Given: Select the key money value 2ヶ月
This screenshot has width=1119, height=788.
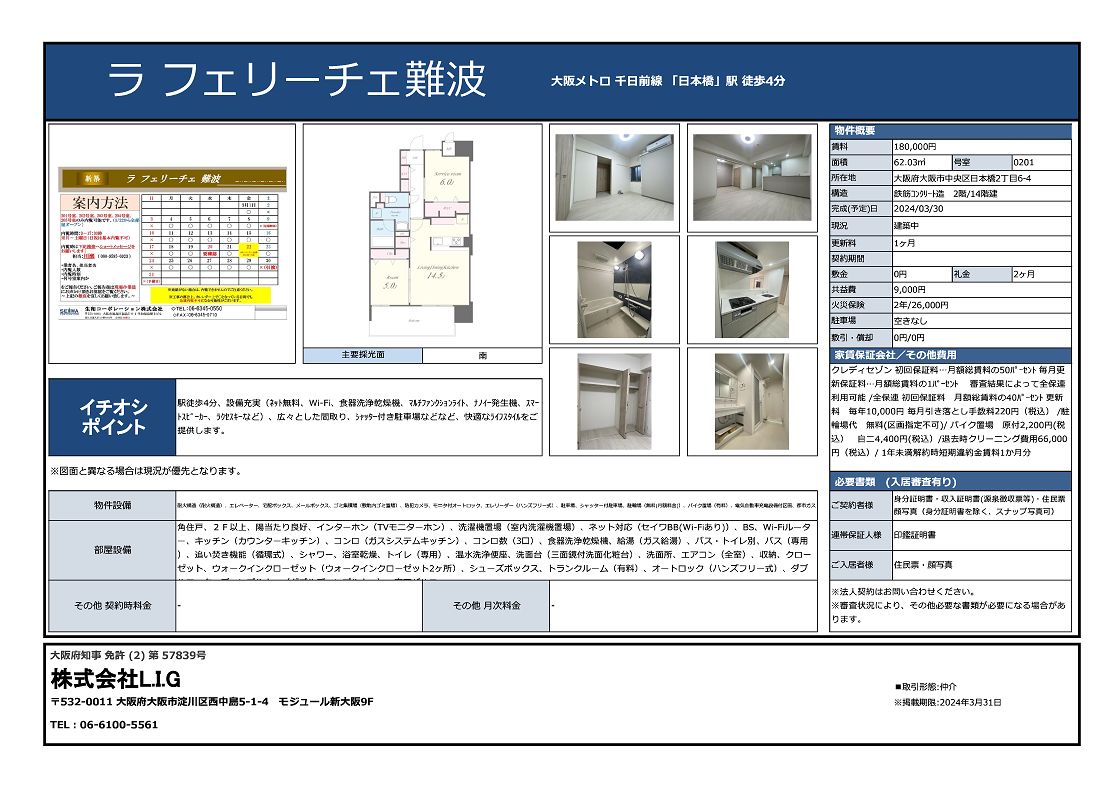Looking at the screenshot, I should [1024, 274].
